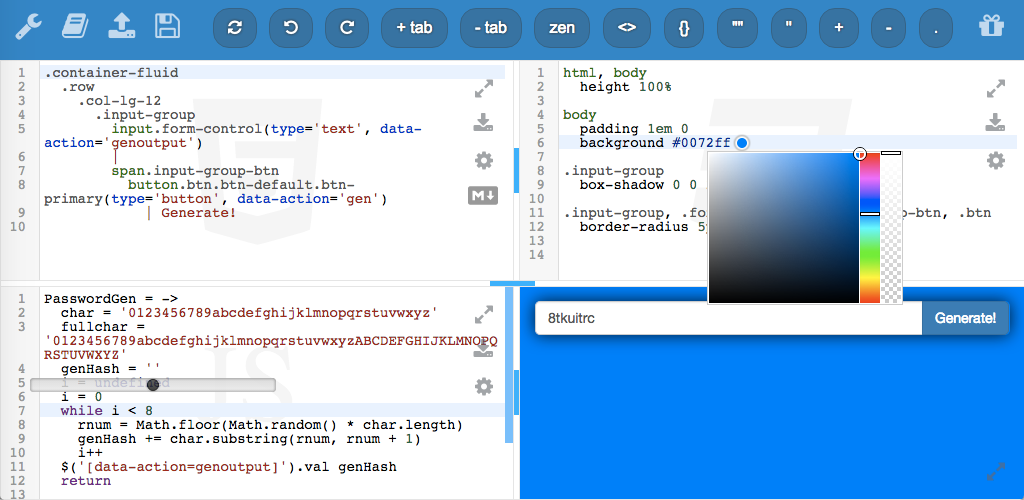This screenshot has width=1024, height=500.
Task: Pick color in saturation gradient square
Action: coord(784,228)
